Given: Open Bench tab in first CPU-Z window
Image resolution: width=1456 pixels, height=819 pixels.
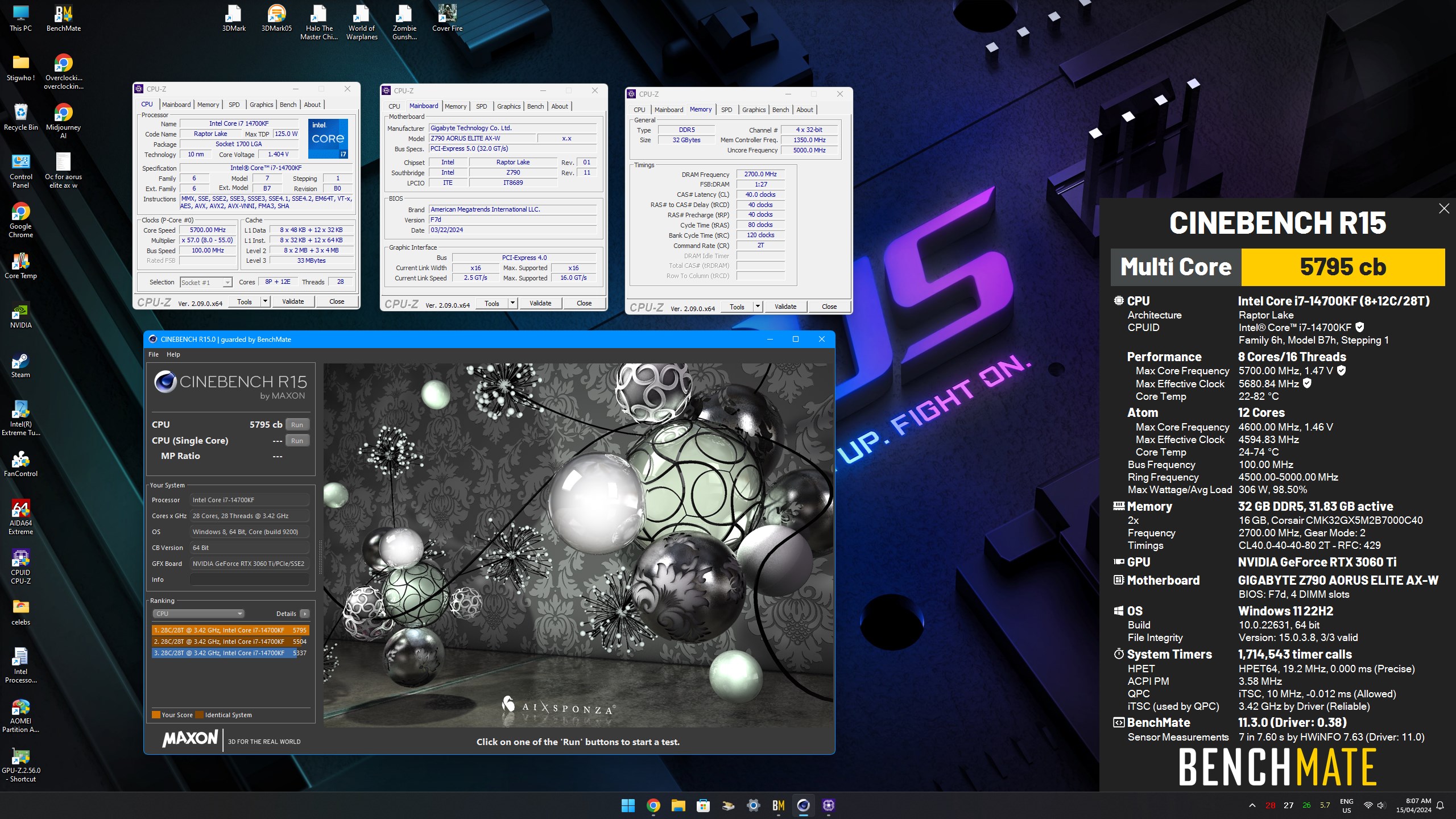Looking at the screenshot, I should click(288, 105).
